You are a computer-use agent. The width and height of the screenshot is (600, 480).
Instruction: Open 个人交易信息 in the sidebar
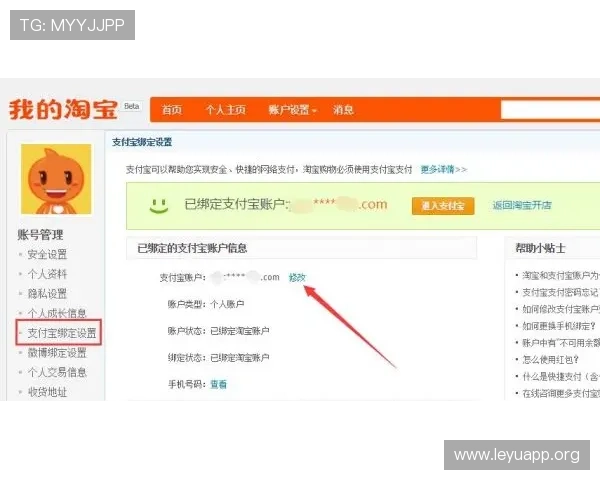57,372
